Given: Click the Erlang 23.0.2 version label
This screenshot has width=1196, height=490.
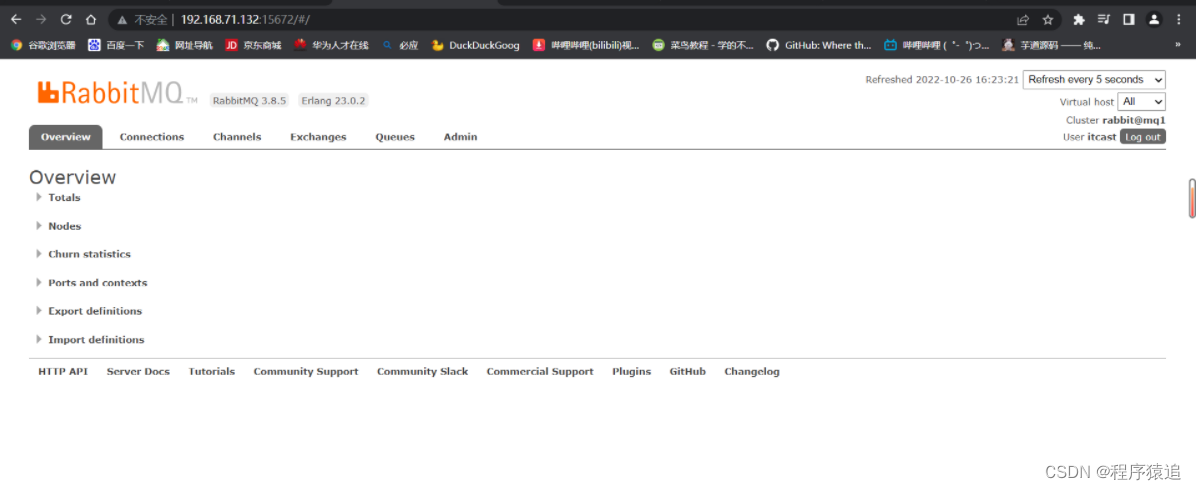Looking at the screenshot, I should coord(333,101).
